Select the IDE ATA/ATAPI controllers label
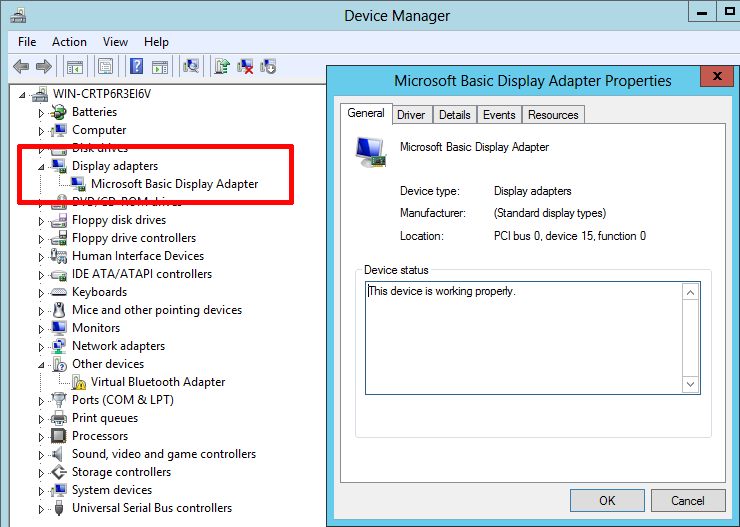Image resolution: width=740 pixels, height=527 pixels. click(x=142, y=274)
